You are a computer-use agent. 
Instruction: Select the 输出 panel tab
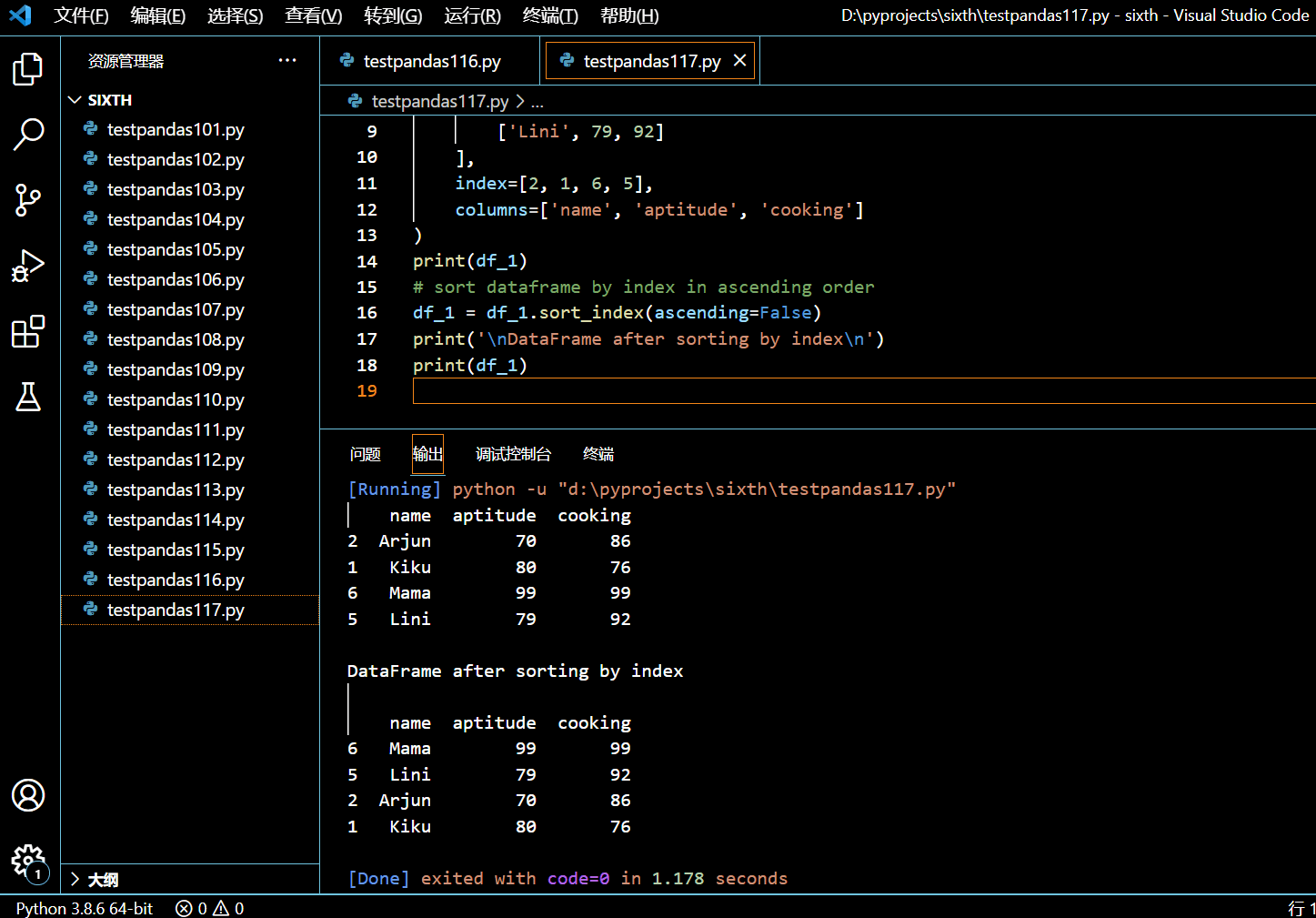427,454
